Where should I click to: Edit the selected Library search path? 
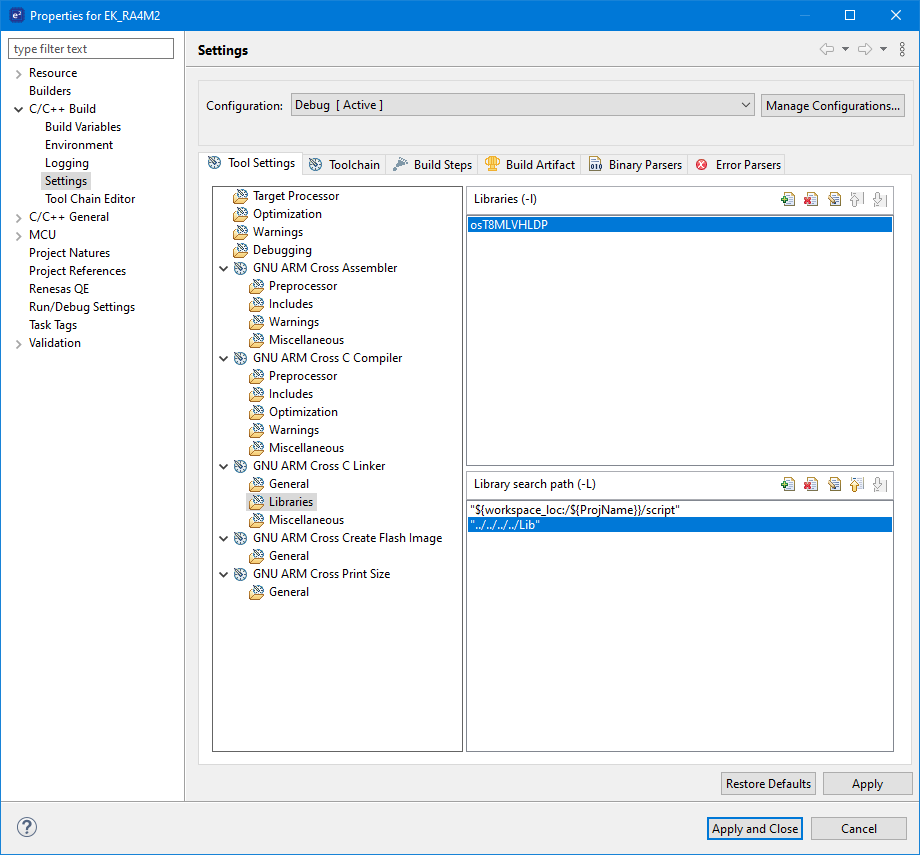(x=834, y=485)
